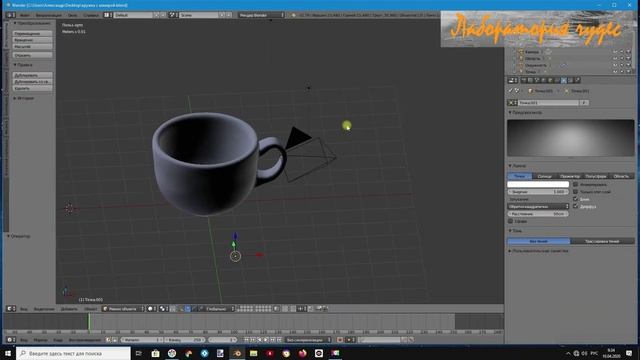This screenshot has height=360, width=640.
Task: Toggle visibility eye of the Камера outliner row
Action: [x=615, y=52]
